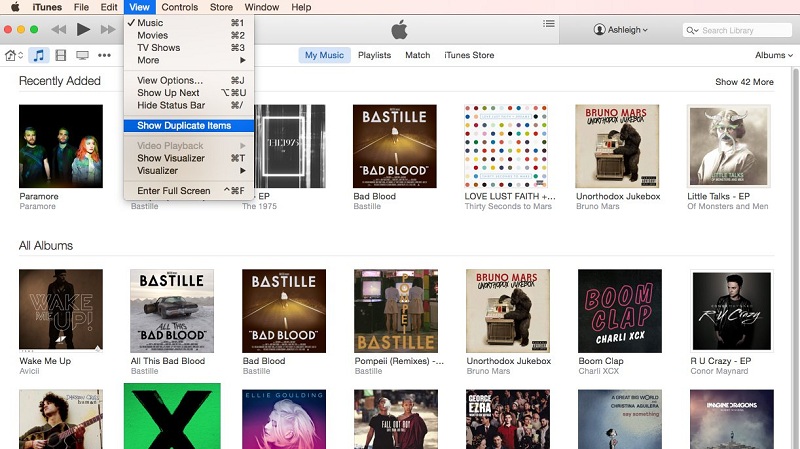This screenshot has height=449, width=800.
Task: Choose Show Up Next menu item
Action: 189,93
